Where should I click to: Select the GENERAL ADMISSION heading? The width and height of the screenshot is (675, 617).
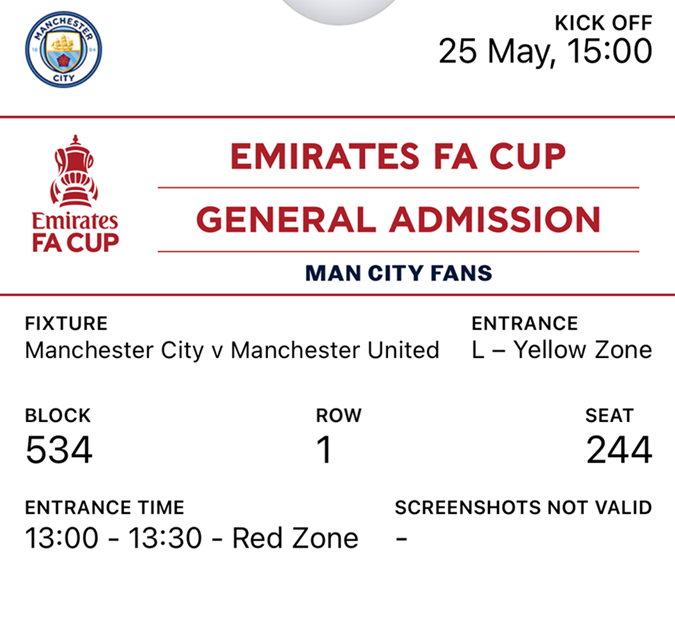pyautogui.click(x=398, y=219)
